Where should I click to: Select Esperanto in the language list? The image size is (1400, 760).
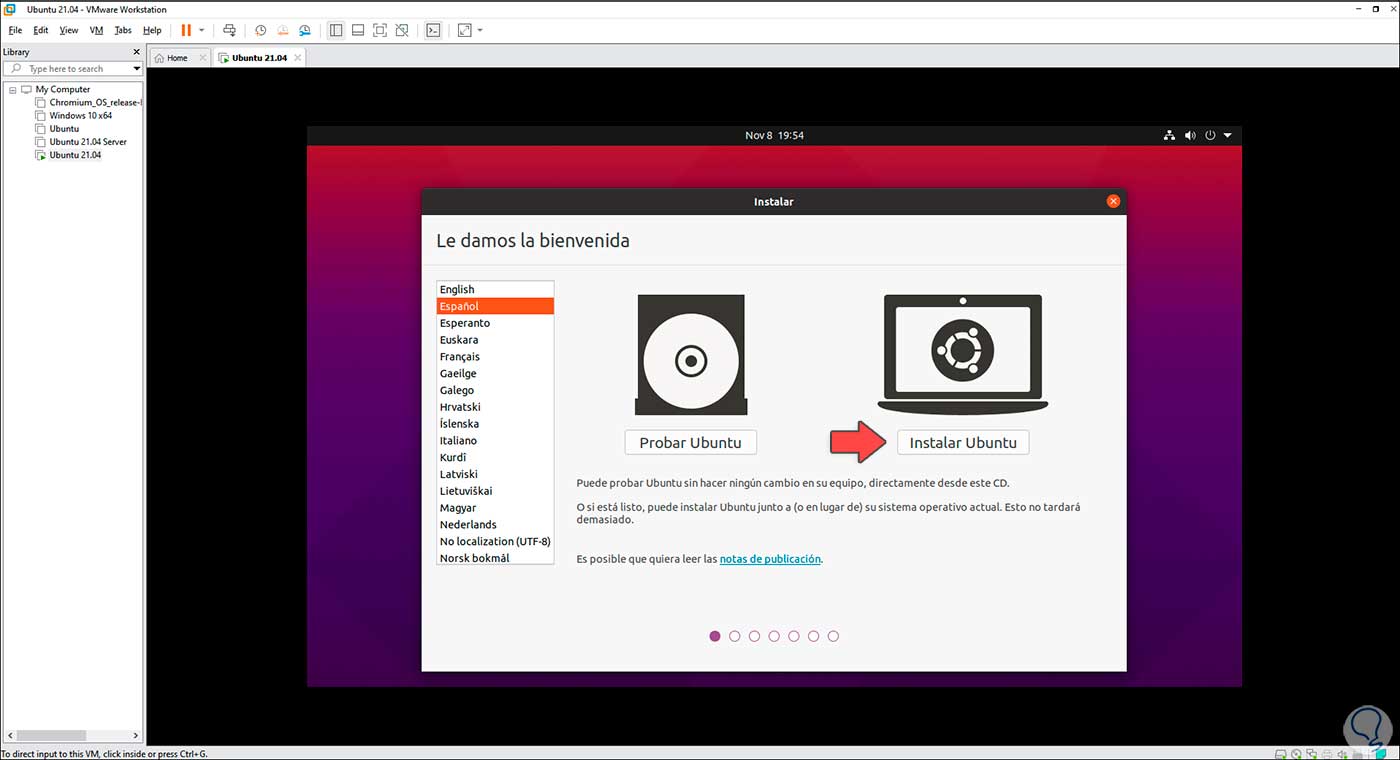[x=495, y=323]
